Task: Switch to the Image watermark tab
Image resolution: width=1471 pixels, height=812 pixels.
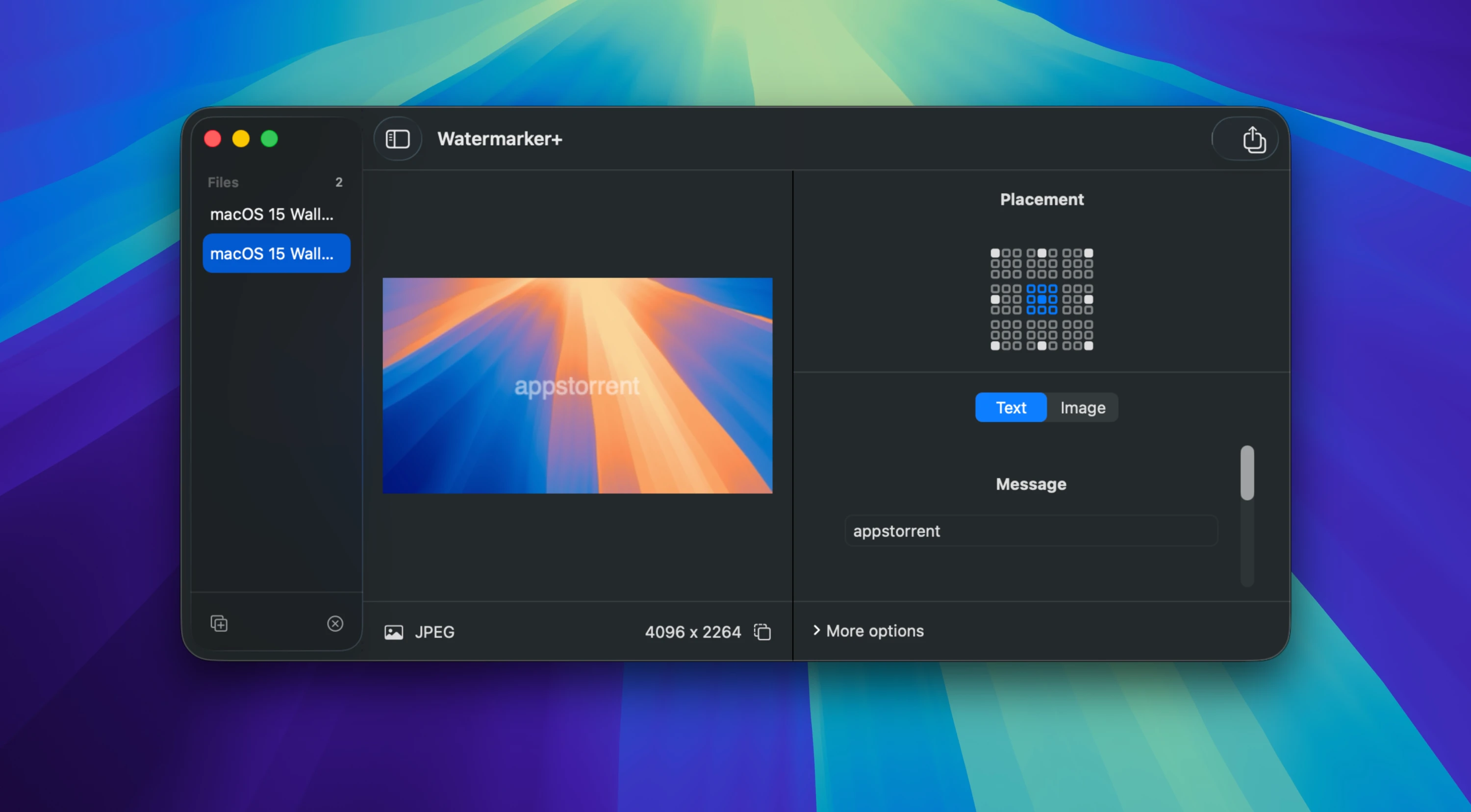Action: click(x=1083, y=407)
